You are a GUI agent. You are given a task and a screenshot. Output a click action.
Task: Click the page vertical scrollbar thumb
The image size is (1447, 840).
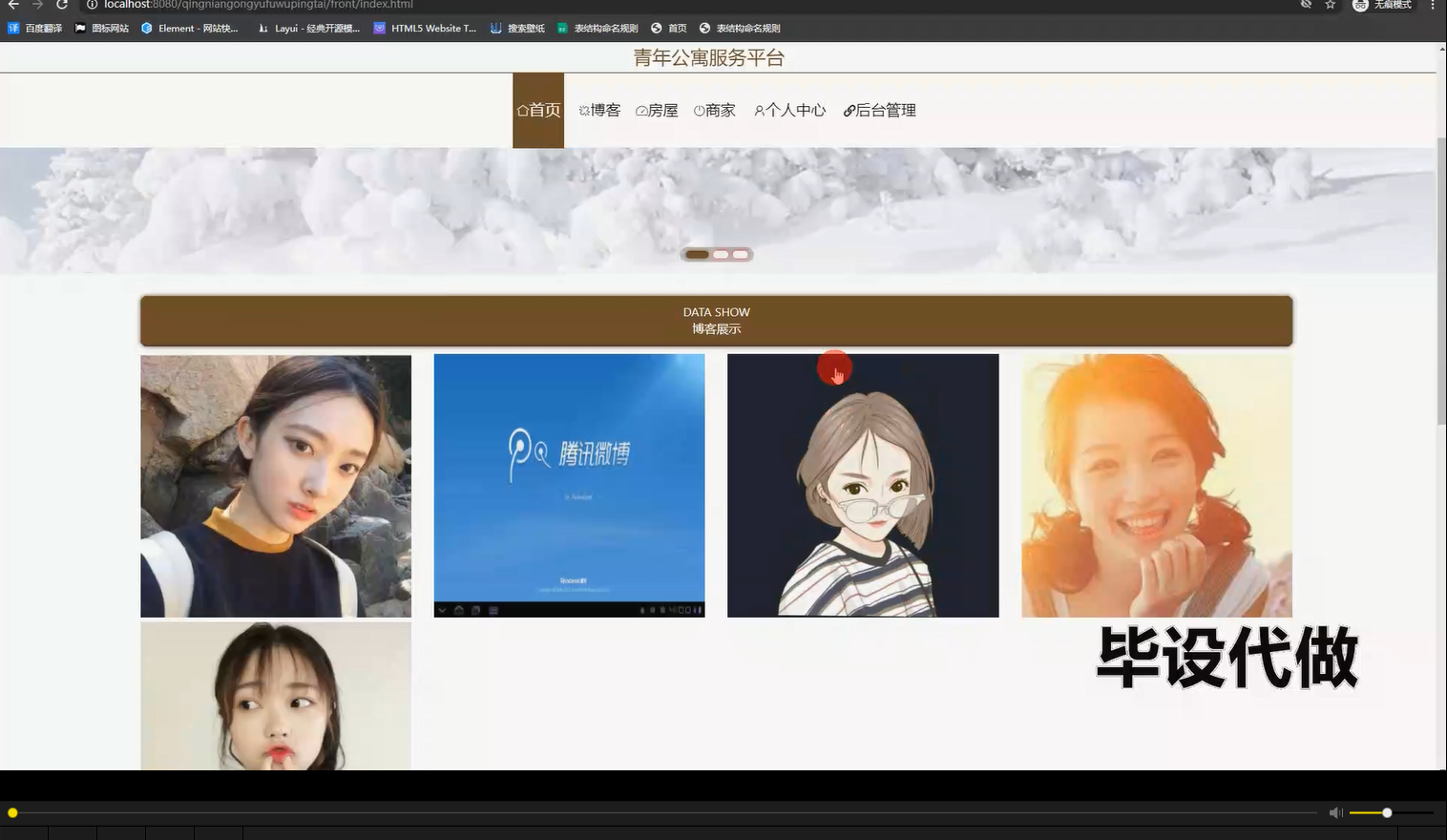pyautogui.click(x=1441, y=282)
